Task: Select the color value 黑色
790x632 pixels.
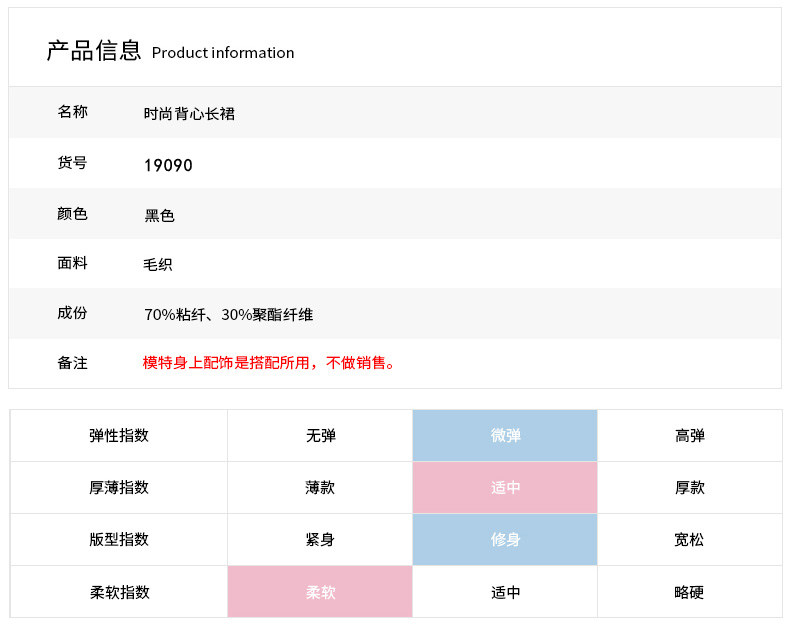Action: [159, 215]
